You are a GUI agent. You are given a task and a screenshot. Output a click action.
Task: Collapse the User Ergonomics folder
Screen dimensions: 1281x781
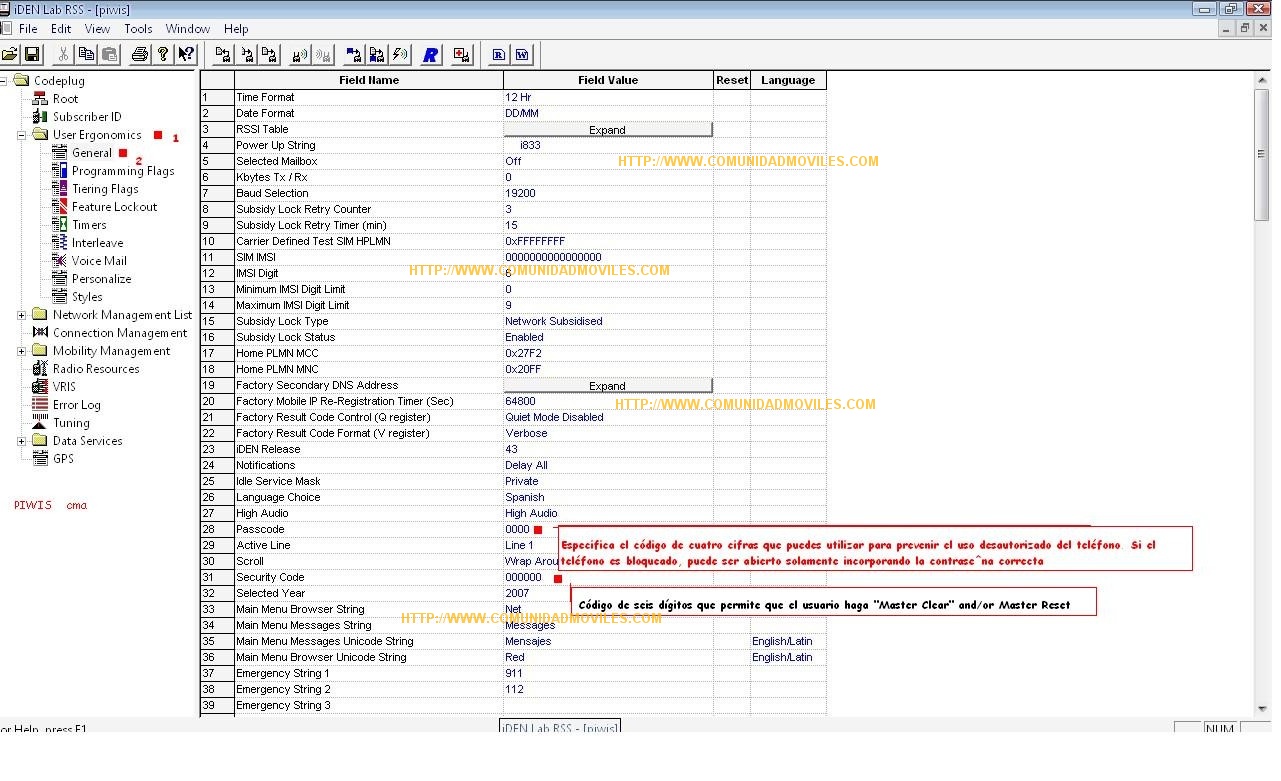tap(22, 135)
